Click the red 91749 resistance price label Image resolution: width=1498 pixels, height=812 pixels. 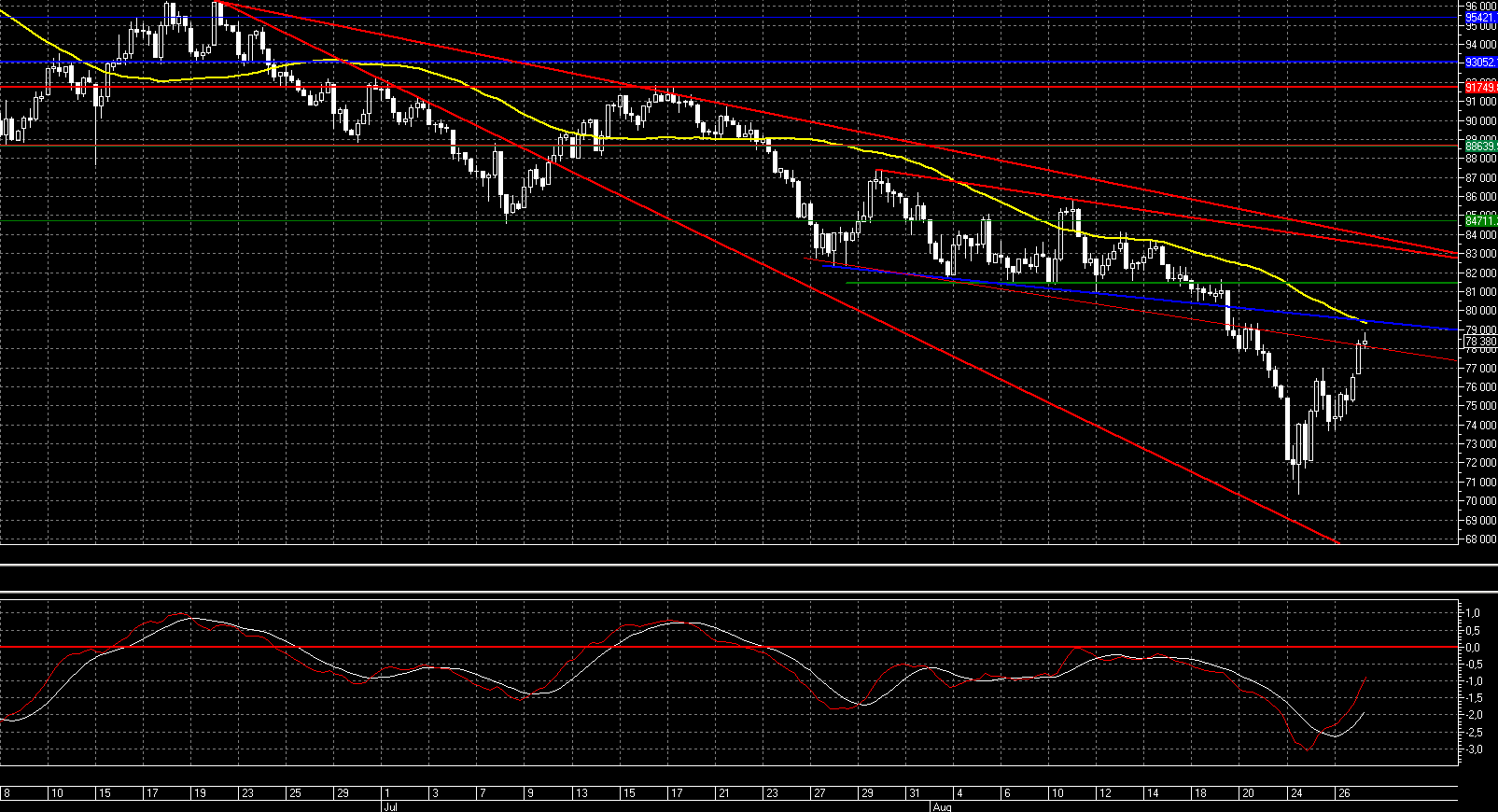point(1479,87)
